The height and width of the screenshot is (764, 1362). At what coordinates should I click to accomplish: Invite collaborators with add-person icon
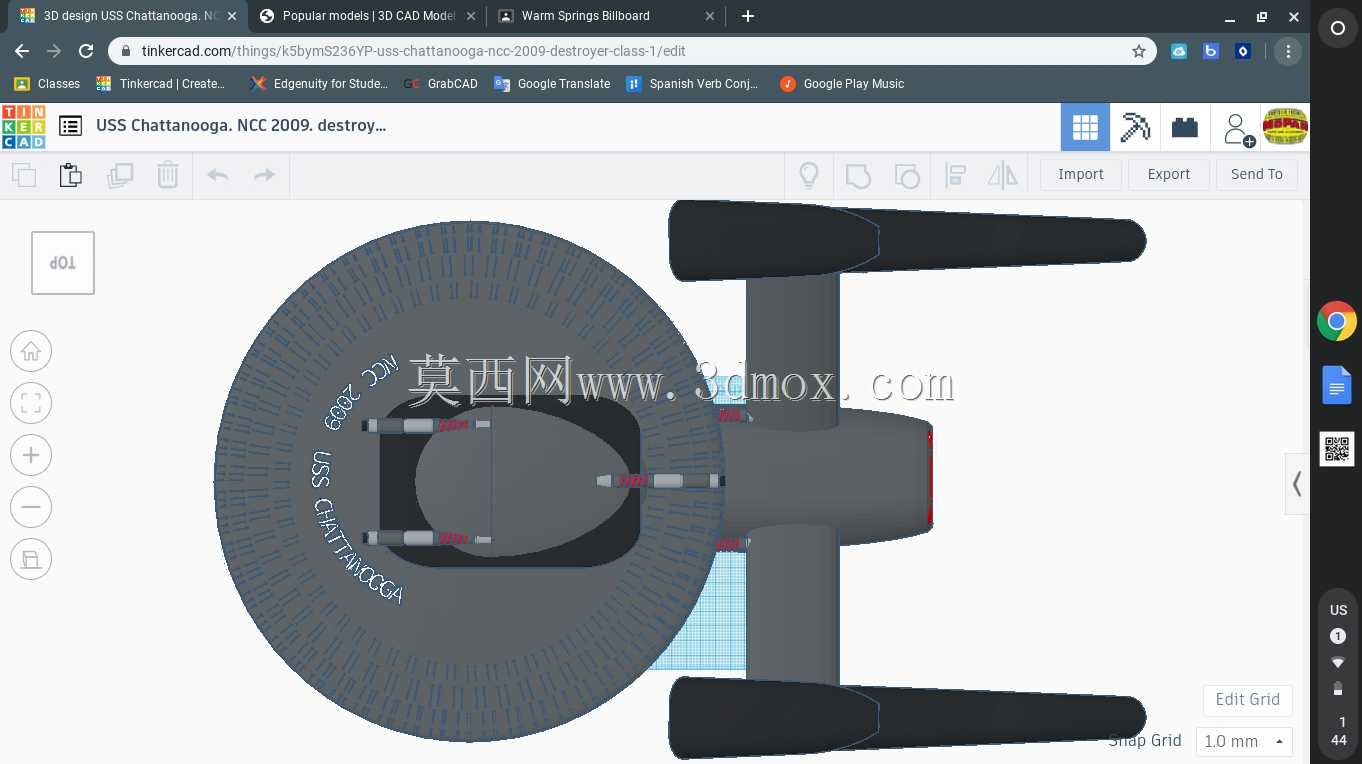1238,128
